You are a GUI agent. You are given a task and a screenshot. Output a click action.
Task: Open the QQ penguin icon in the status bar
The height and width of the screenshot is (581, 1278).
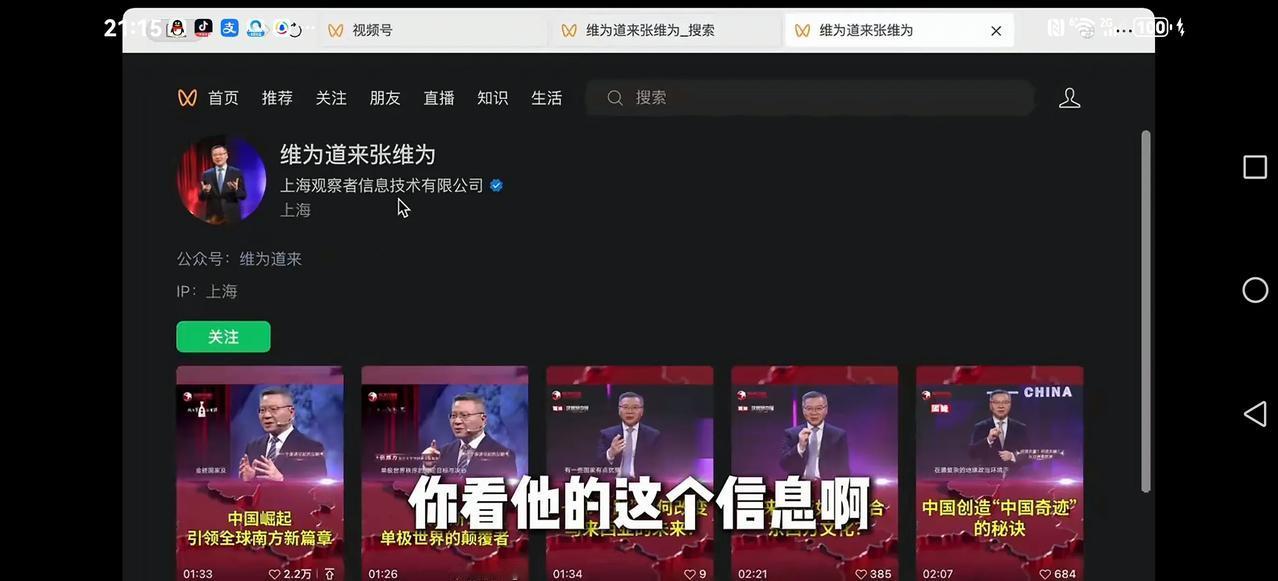[177, 28]
